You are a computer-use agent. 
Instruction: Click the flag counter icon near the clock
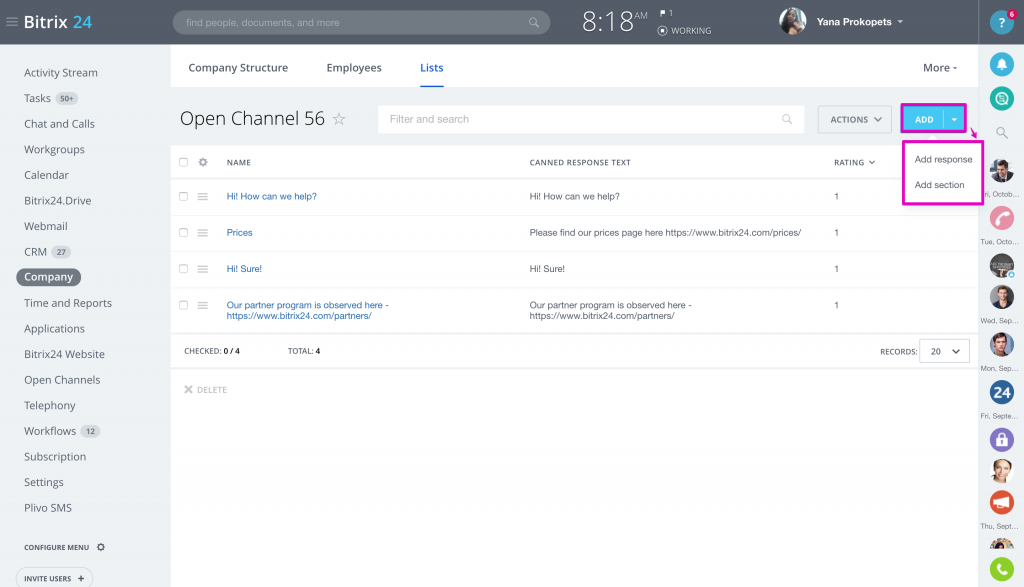click(665, 13)
